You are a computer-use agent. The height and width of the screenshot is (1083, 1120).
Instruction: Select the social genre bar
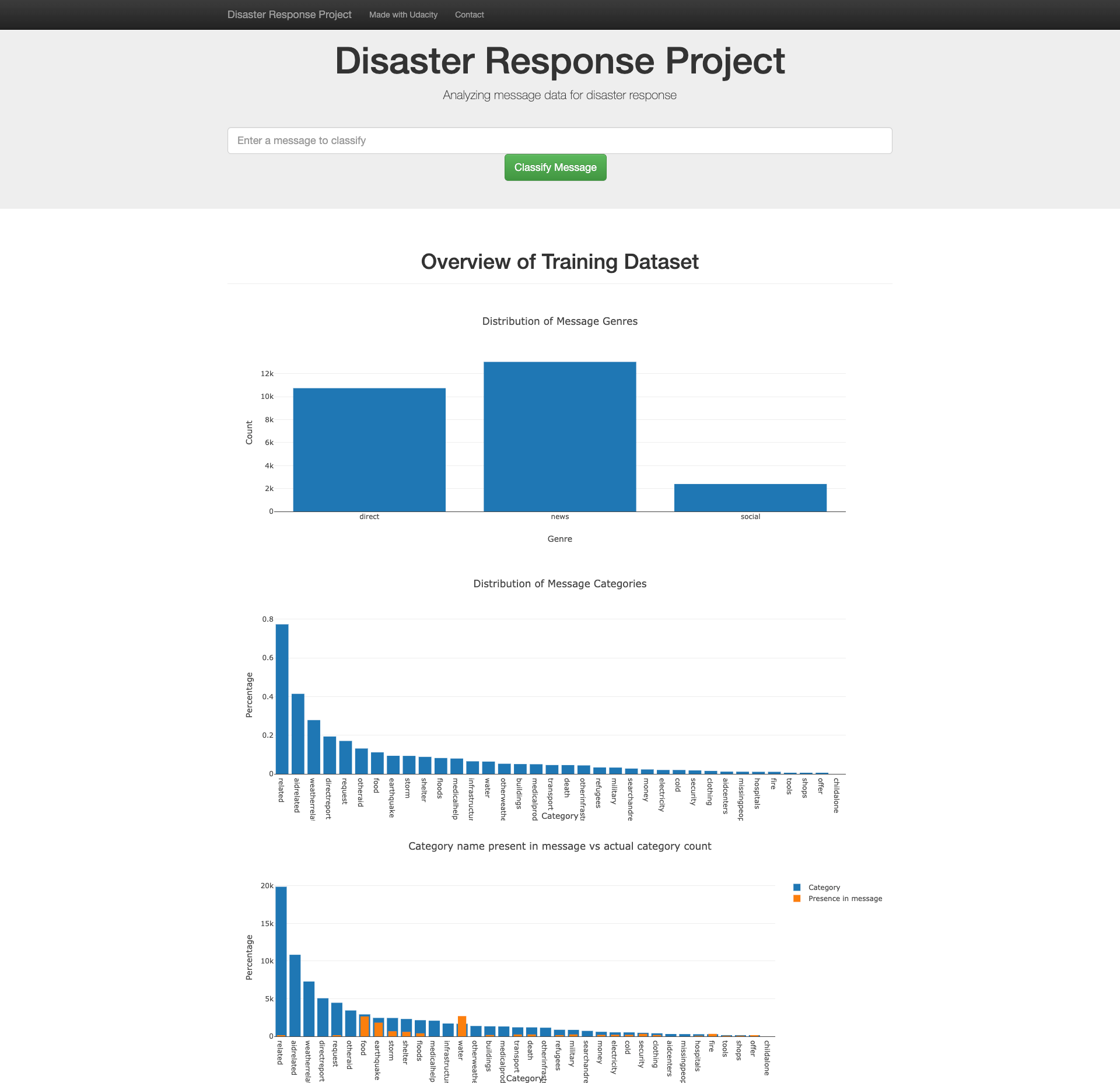[x=750, y=499]
